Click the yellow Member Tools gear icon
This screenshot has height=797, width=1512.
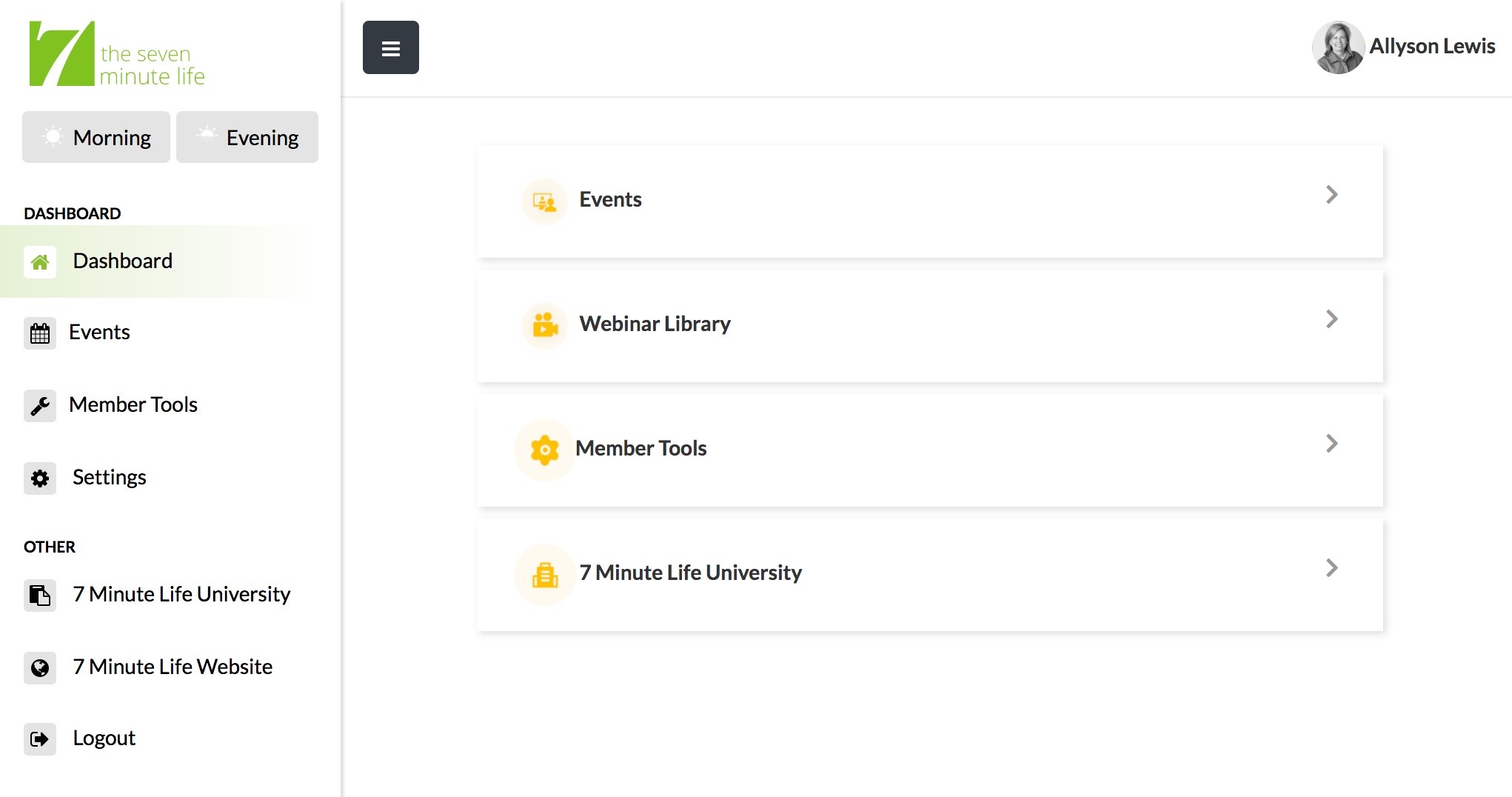coord(545,450)
